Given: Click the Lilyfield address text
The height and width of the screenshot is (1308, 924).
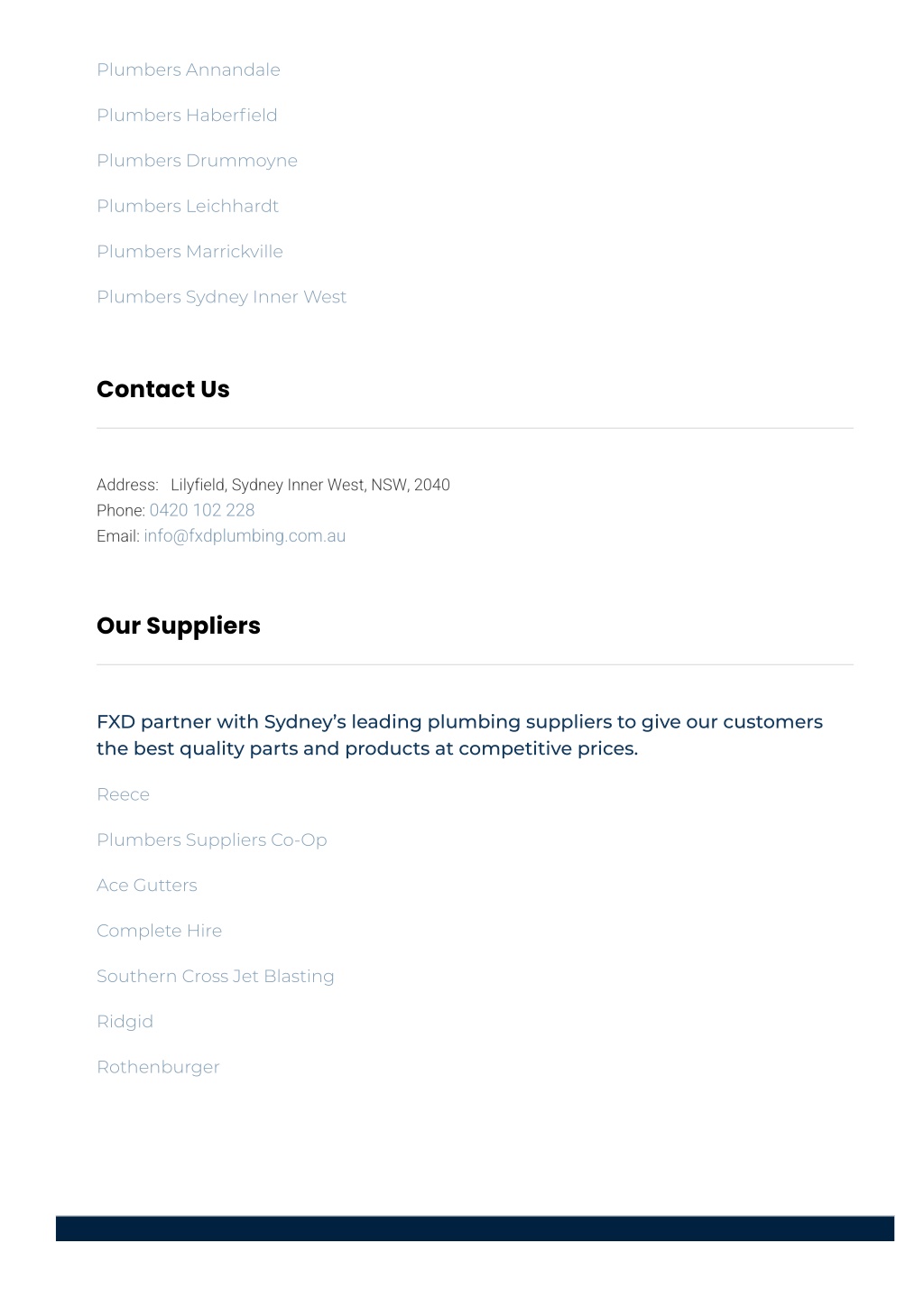Looking at the screenshot, I should coord(310,485).
